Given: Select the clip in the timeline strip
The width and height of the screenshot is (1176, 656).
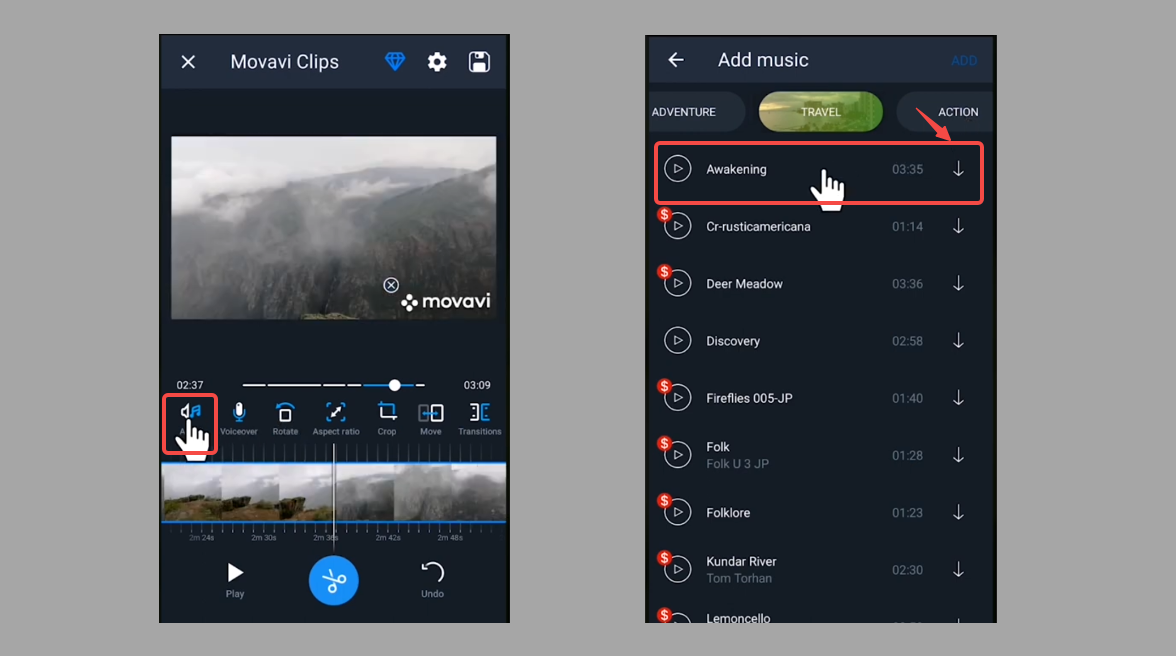Looking at the screenshot, I should point(334,492).
